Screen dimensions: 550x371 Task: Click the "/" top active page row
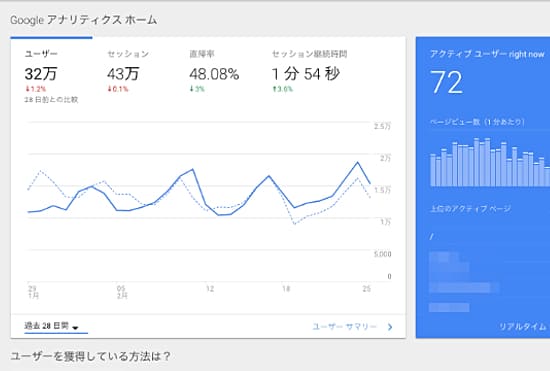coord(432,237)
